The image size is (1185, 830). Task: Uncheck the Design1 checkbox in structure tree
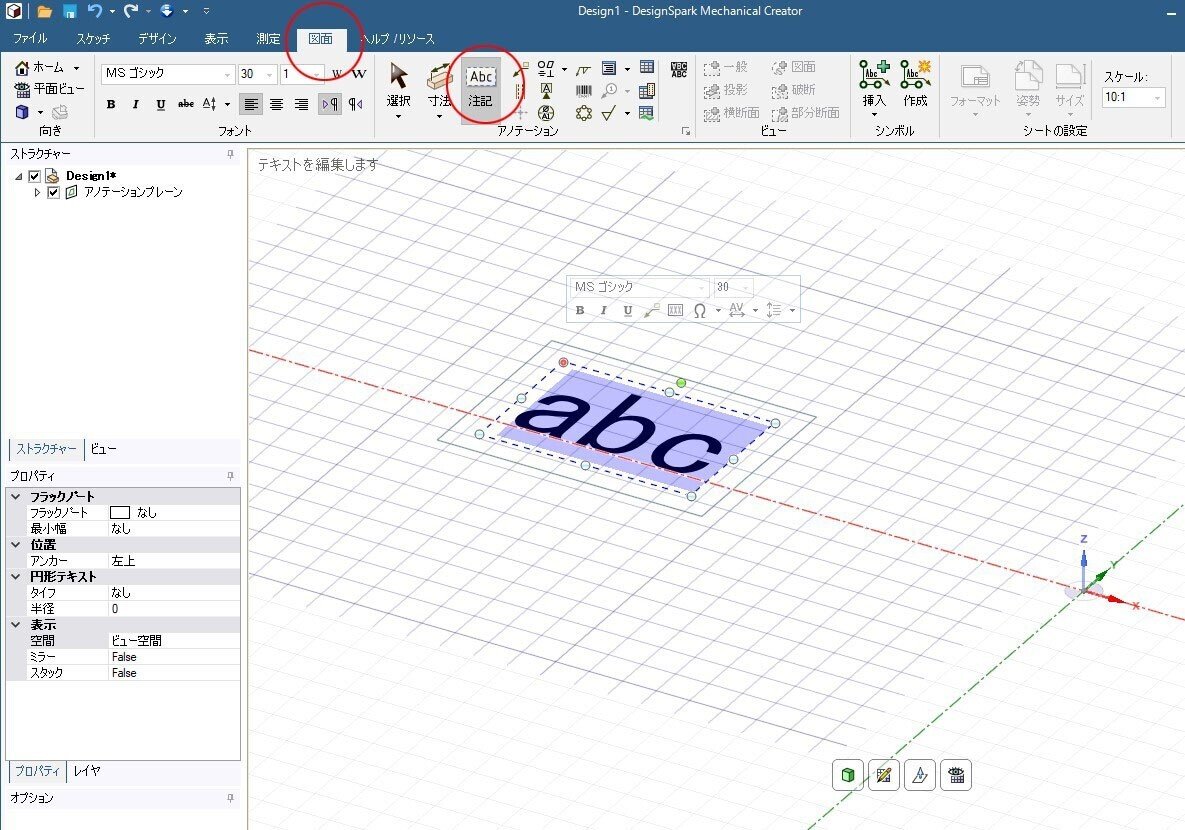pos(34,176)
